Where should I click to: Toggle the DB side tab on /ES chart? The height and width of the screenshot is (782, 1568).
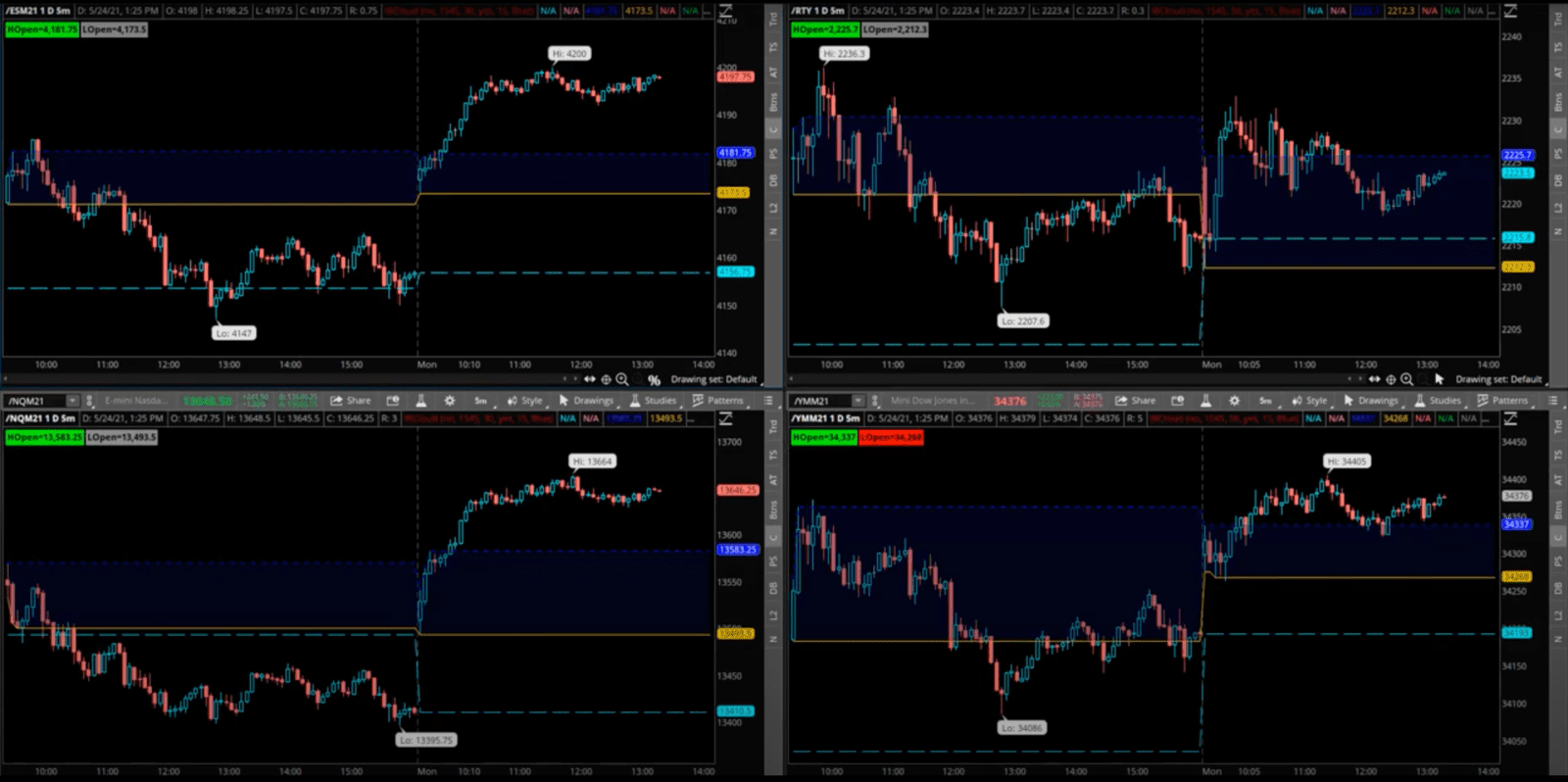tap(773, 180)
